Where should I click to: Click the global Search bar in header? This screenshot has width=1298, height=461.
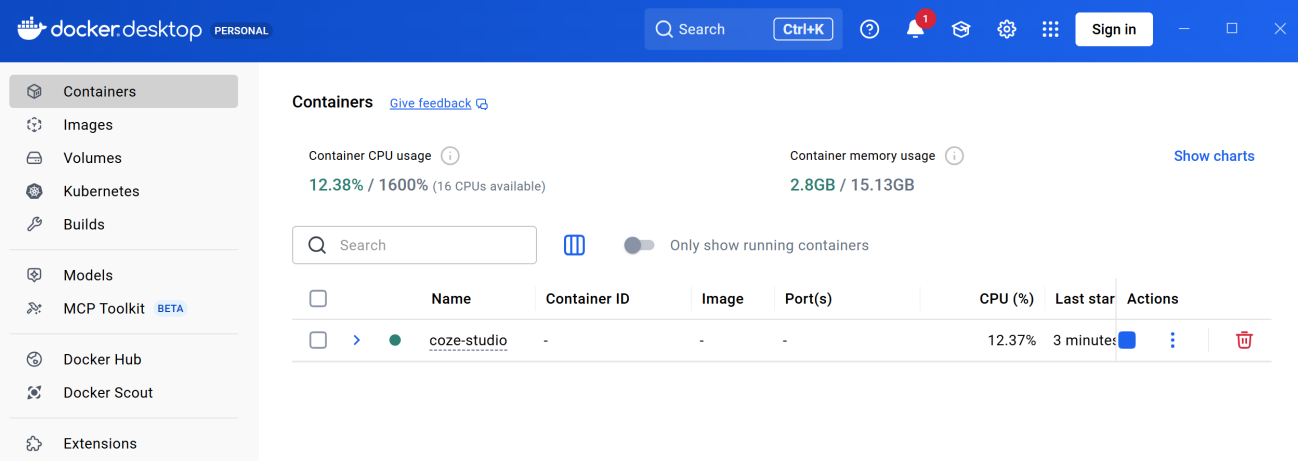[x=744, y=29]
